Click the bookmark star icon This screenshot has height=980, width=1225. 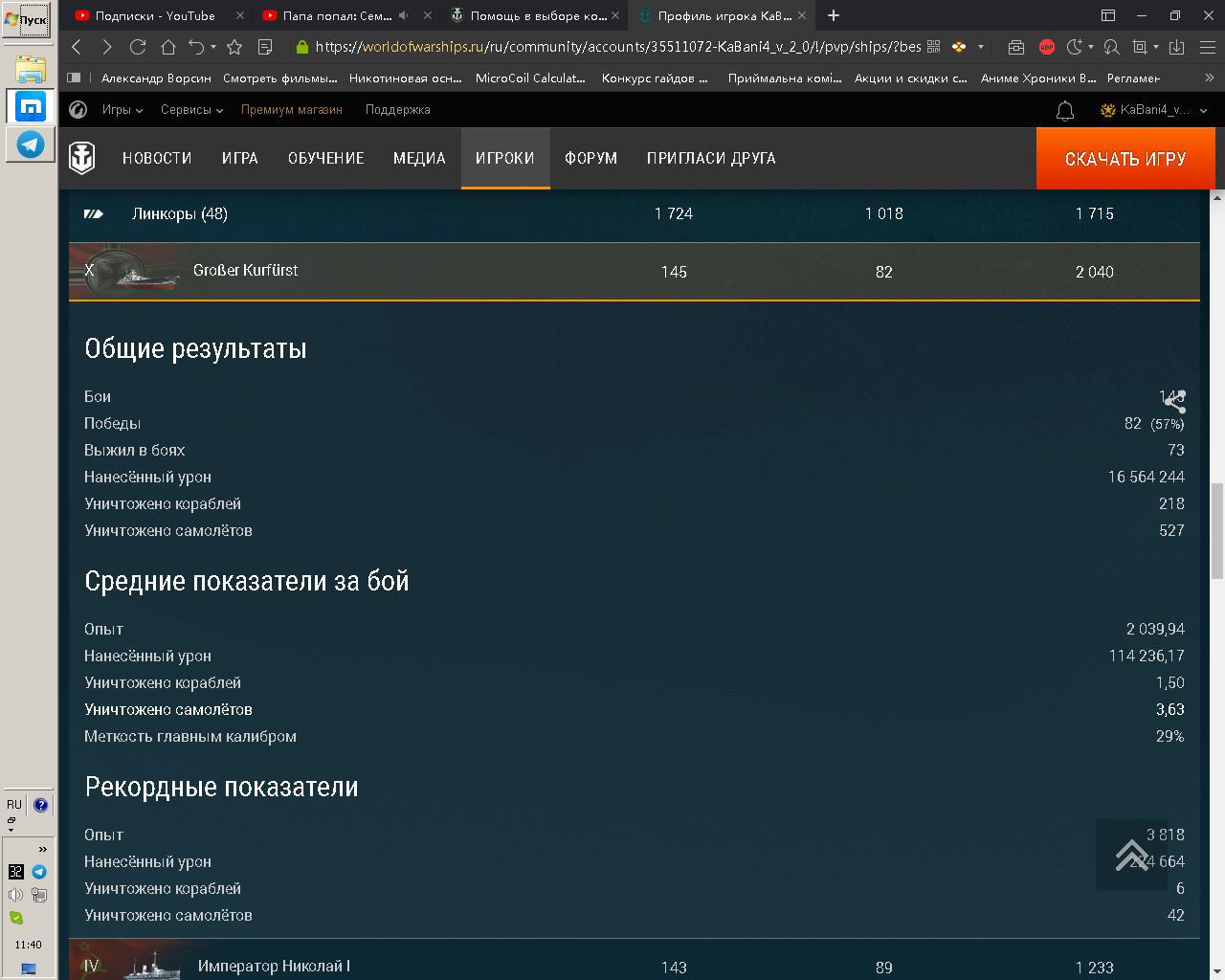pos(234,47)
